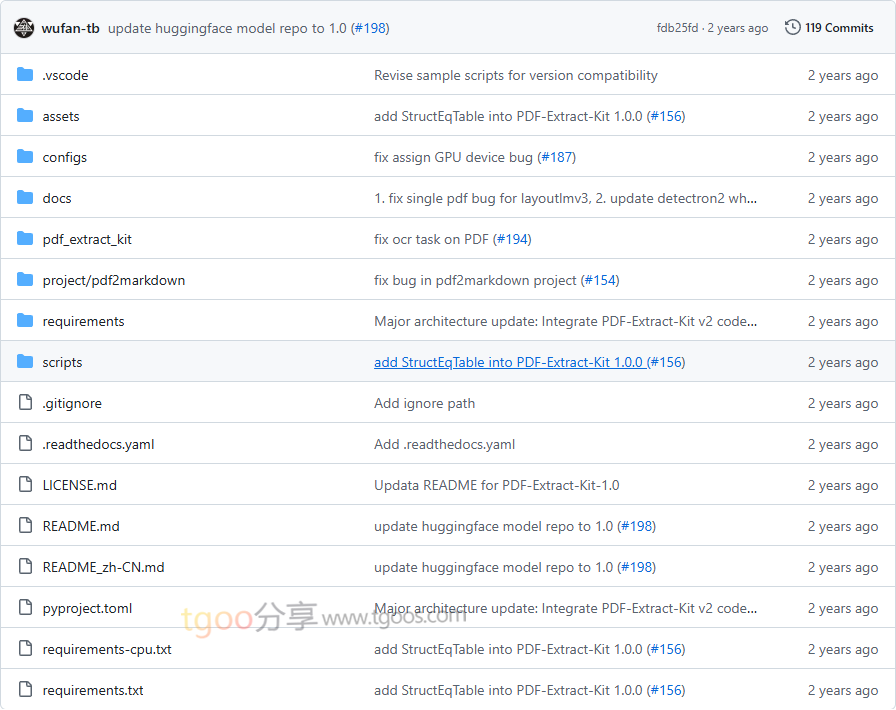The width and height of the screenshot is (896, 710).
Task: Click the pdf_extract_kit folder icon
Action: coord(25,239)
